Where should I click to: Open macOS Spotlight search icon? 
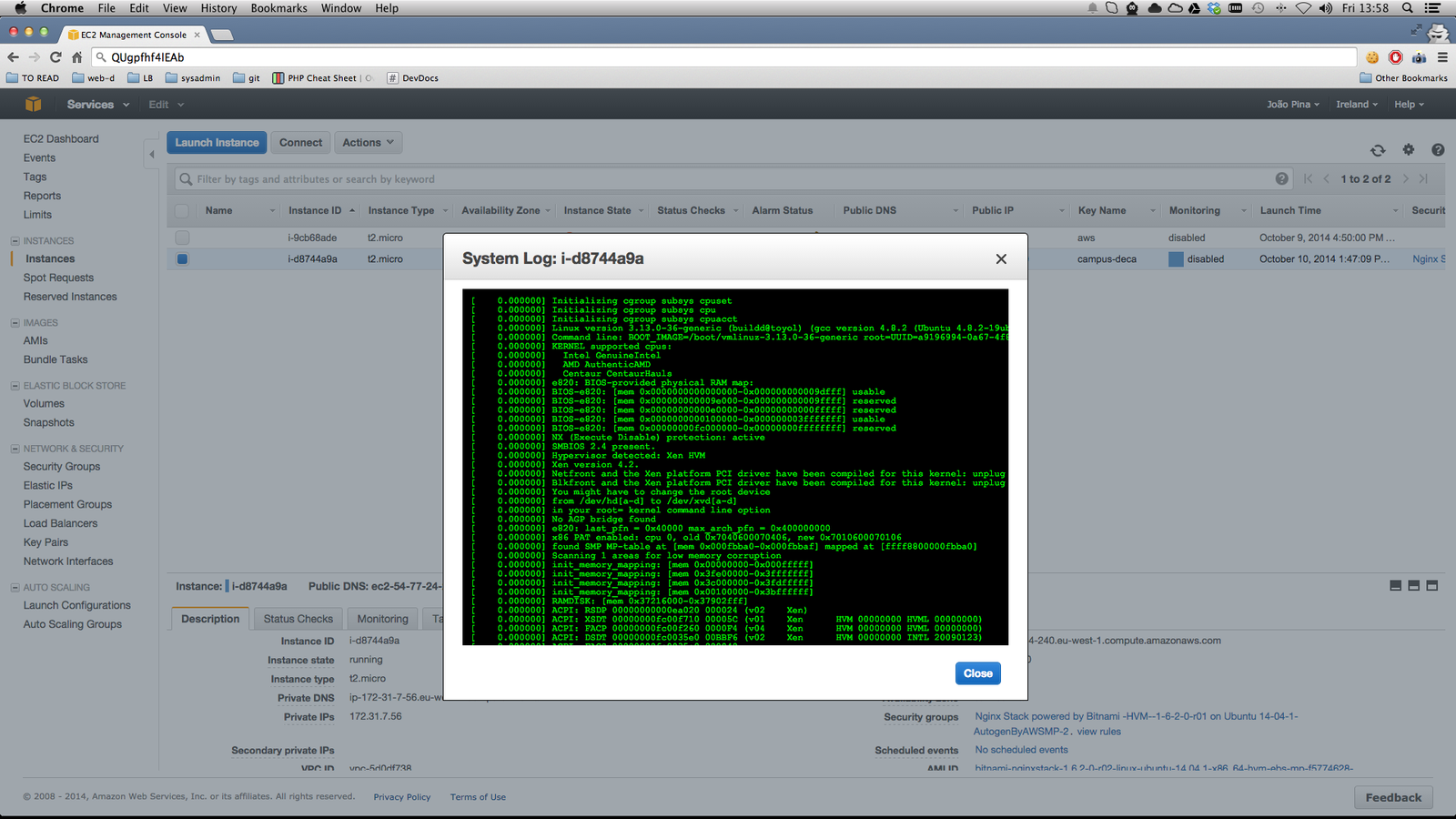point(1408,8)
